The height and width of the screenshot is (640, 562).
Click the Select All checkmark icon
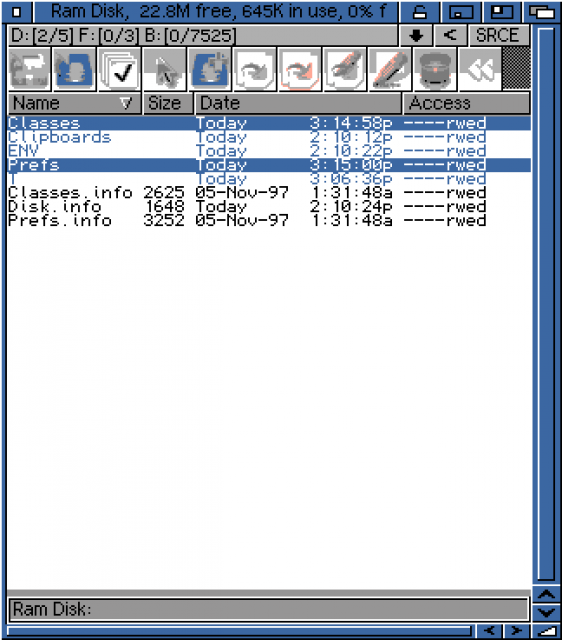120,69
